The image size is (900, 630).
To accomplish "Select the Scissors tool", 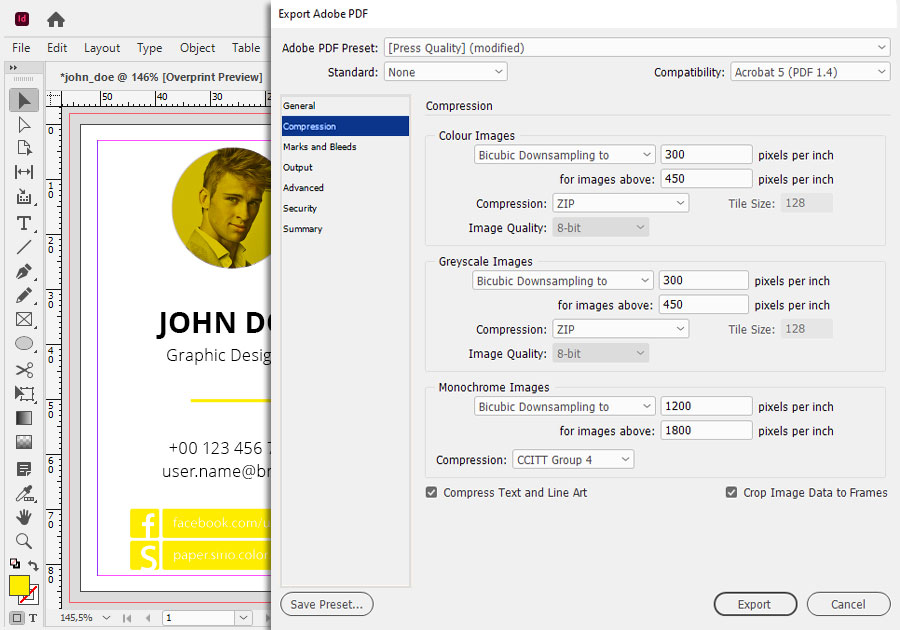I will 24,370.
